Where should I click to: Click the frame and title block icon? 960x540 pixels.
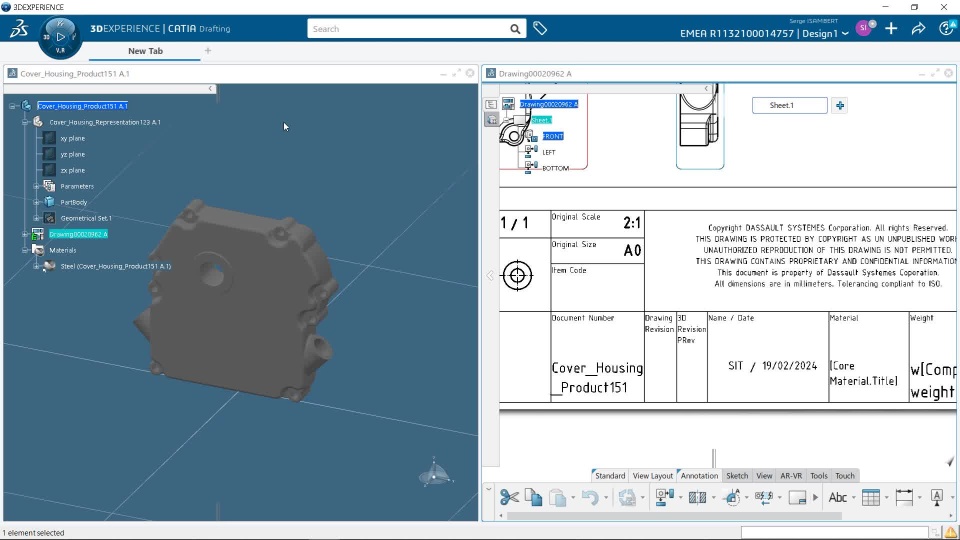point(797,497)
